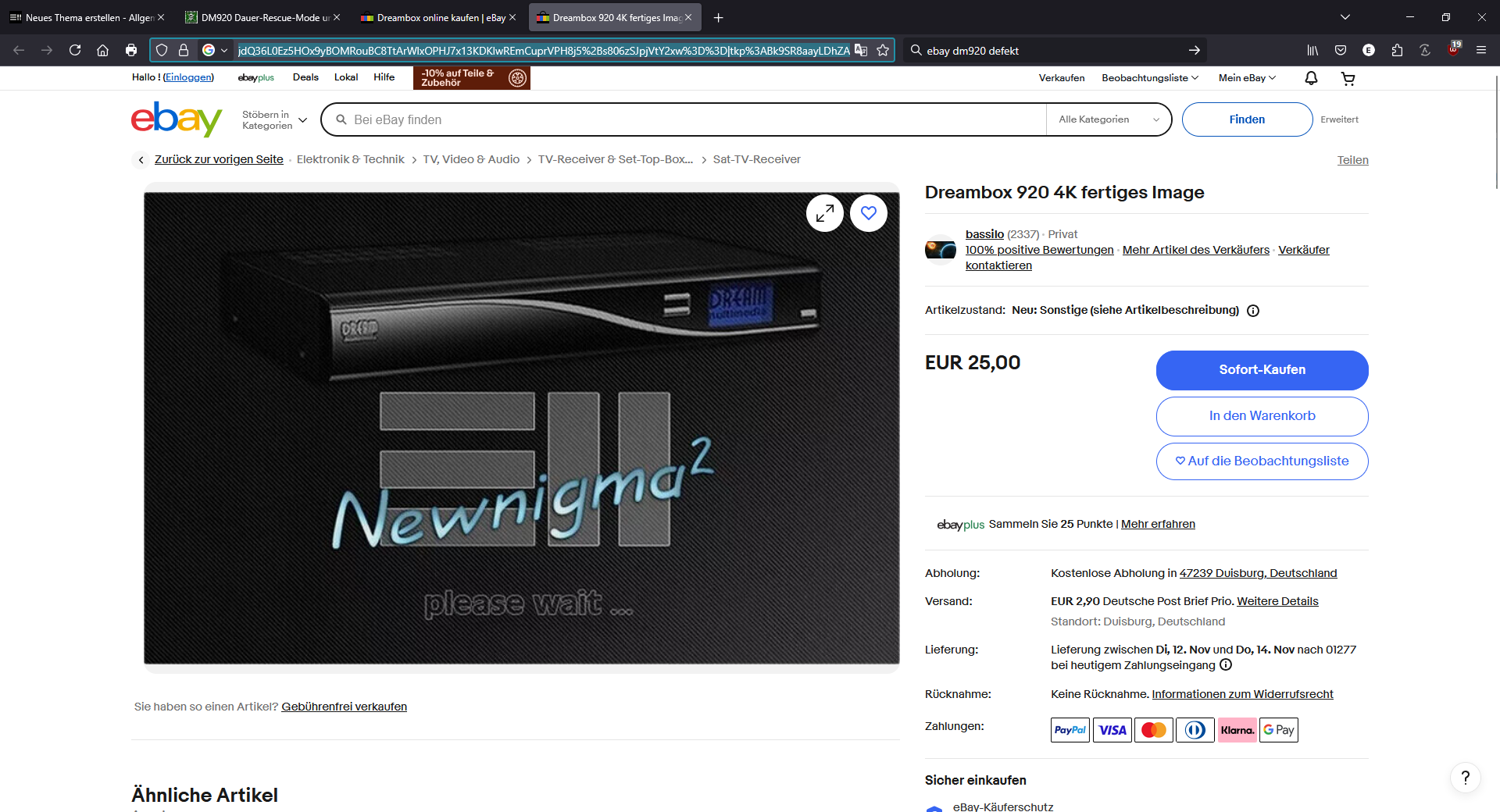The image size is (1500, 812).
Task: Bookmark this page with the star icon
Action: pyautogui.click(x=883, y=50)
